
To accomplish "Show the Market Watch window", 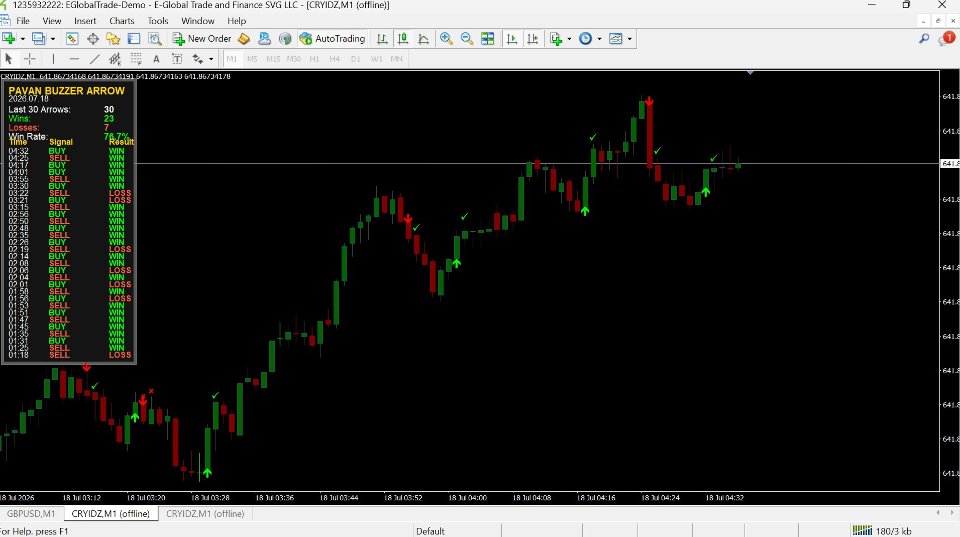I will click(x=72, y=39).
